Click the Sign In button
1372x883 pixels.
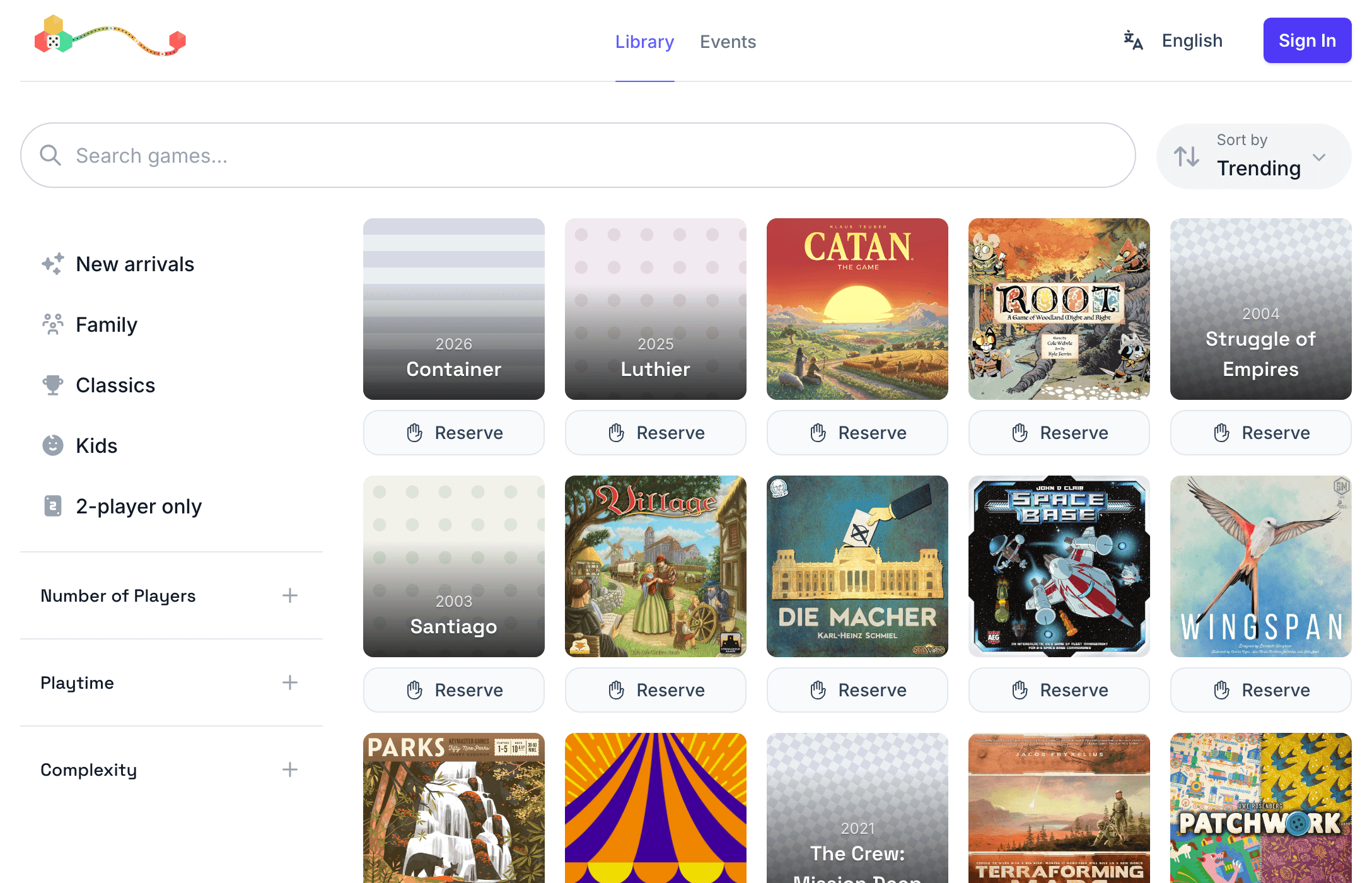coord(1307,40)
